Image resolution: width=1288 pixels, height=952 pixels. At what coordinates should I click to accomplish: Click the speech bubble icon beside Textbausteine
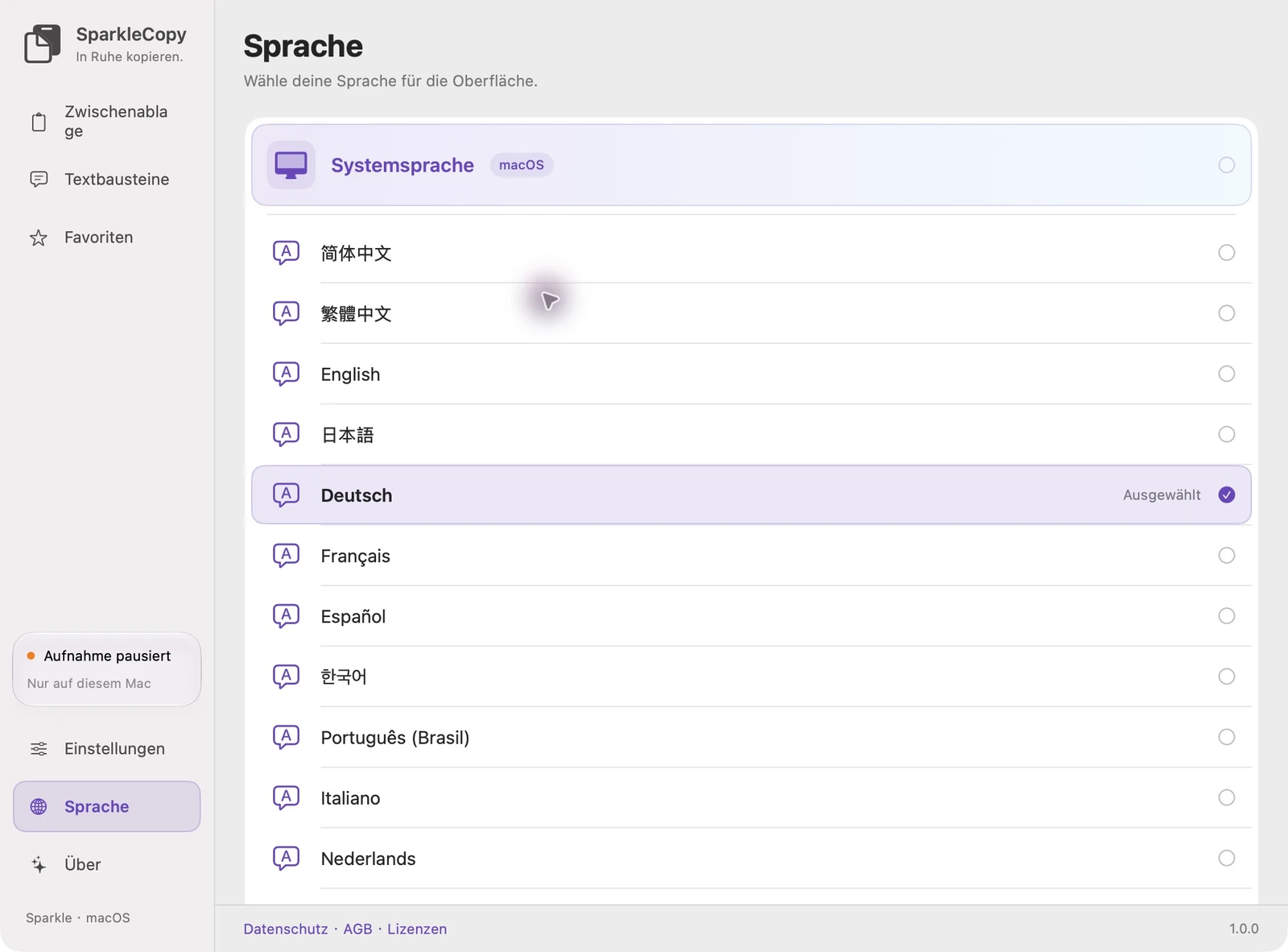[39, 179]
